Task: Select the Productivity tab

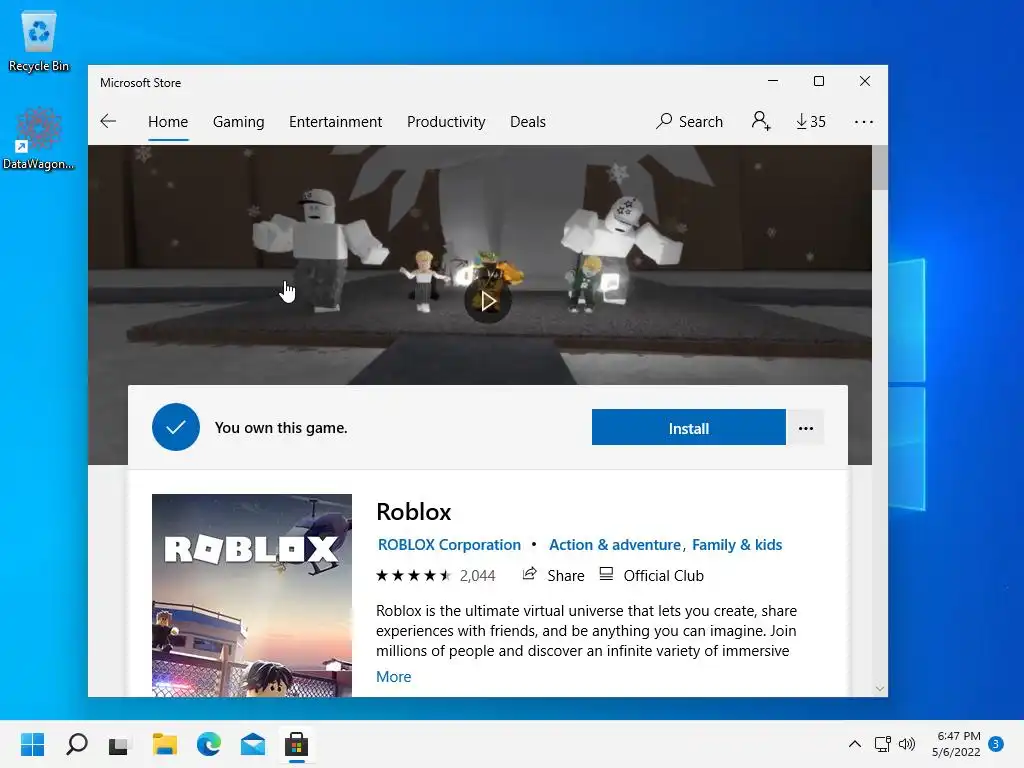Action: coord(446,121)
